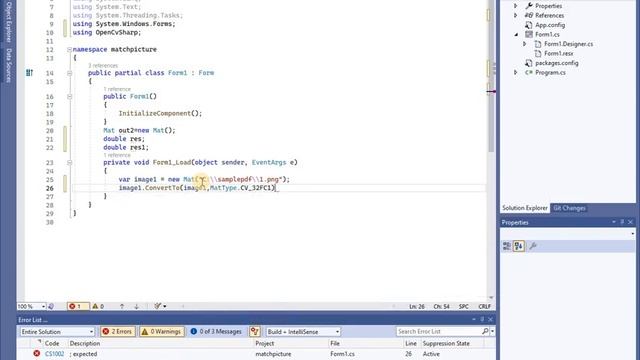
Task: Sort by the Project column header
Action: click(264, 343)
